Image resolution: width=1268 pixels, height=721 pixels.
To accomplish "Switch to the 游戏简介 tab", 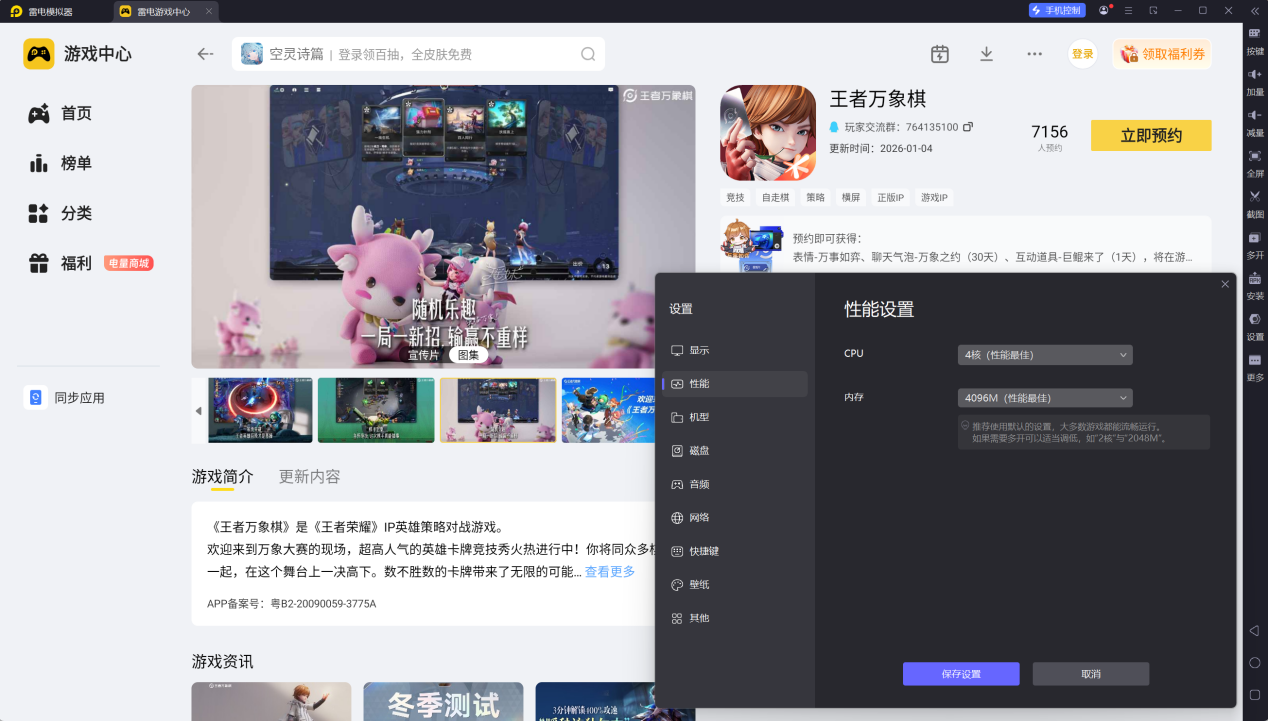I will pyautogui.click(x=223, y=476).
